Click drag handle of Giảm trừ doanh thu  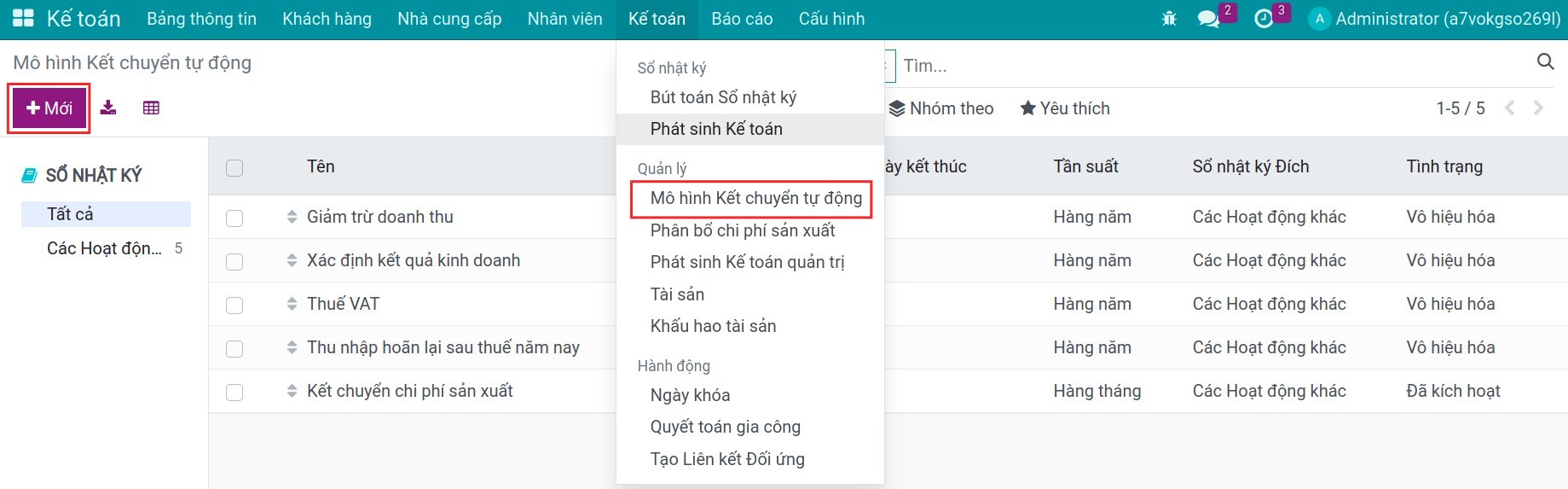click(x=292, y=217)
